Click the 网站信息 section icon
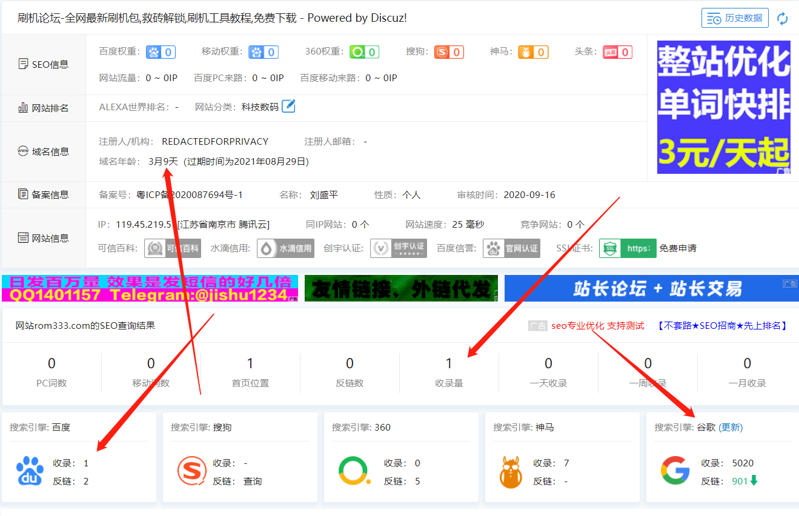The height and width of the screenshot is (516, 799). (x=23, y=237)
